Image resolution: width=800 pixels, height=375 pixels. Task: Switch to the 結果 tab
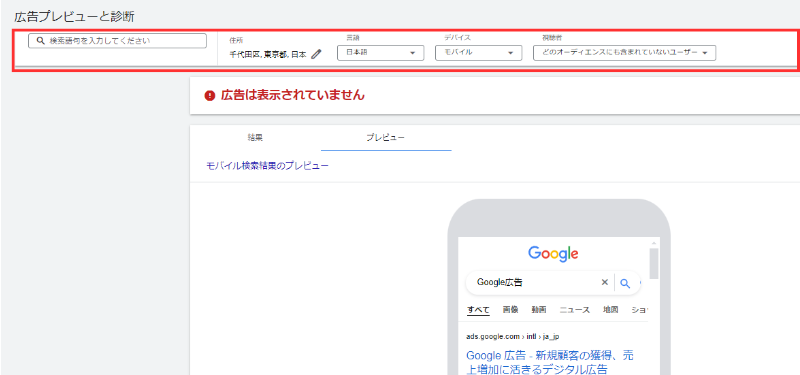click(x=255, y=138)
